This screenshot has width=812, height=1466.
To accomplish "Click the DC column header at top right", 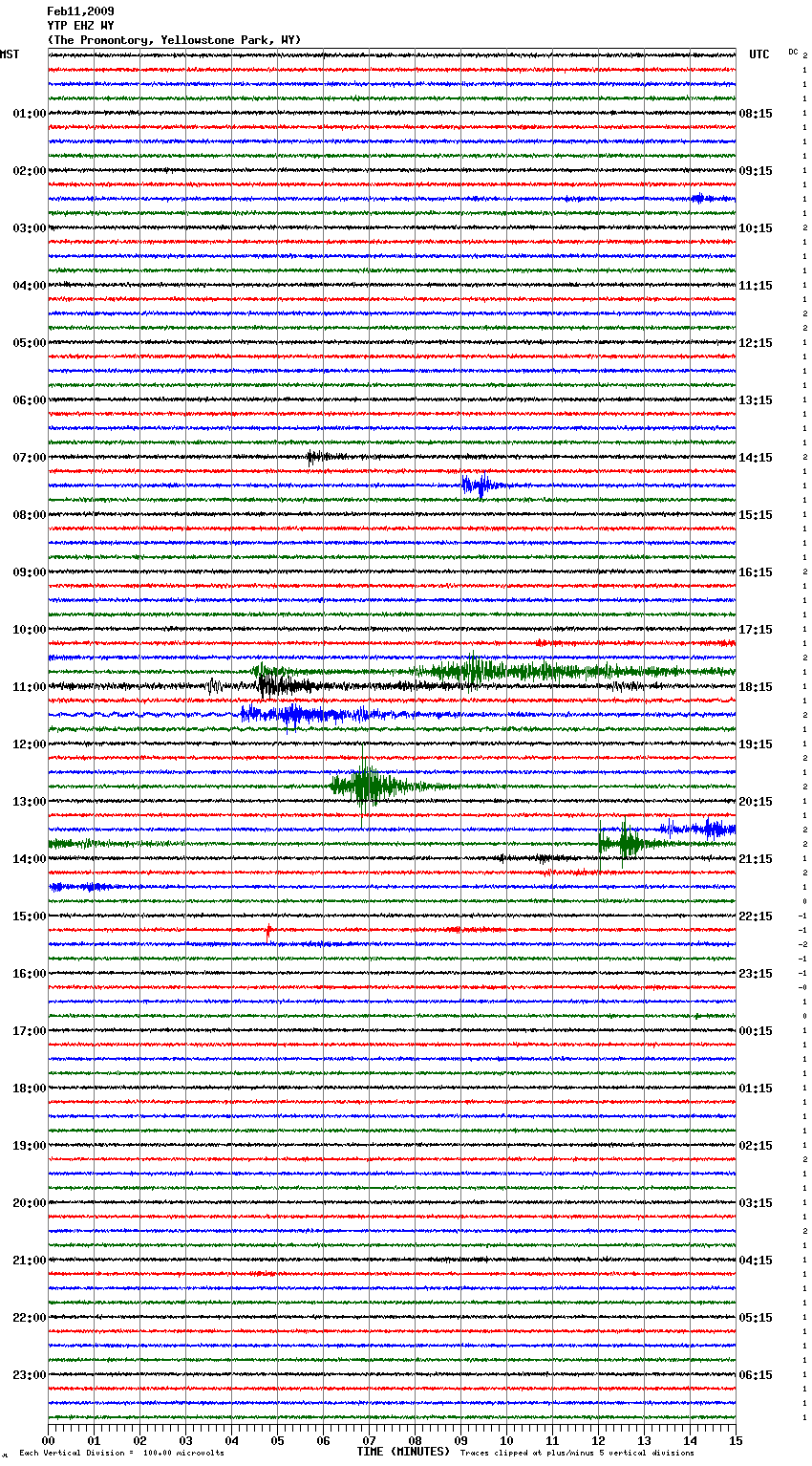I will (794, 52).
